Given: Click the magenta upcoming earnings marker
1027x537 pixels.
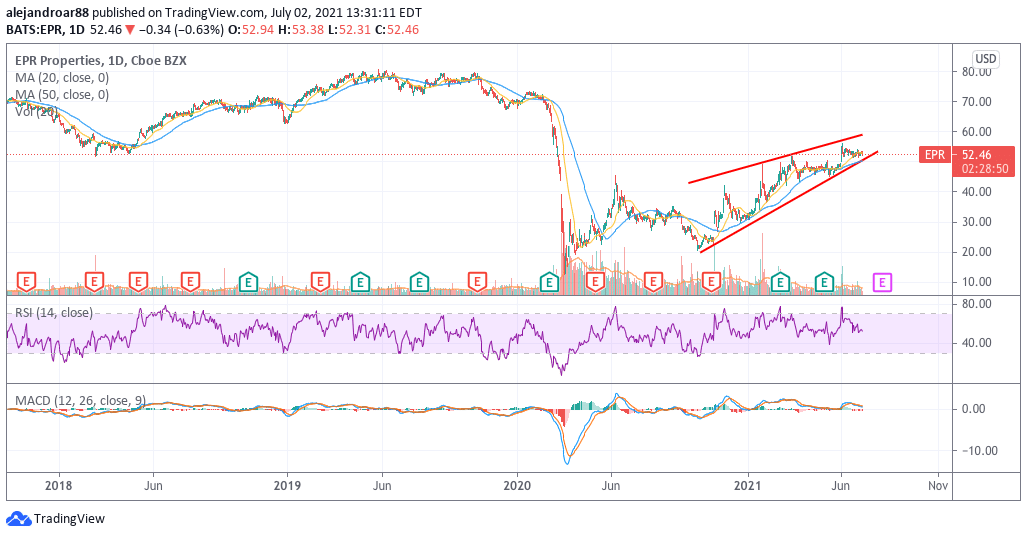Looking at the screenshot, I should point(882,283).
